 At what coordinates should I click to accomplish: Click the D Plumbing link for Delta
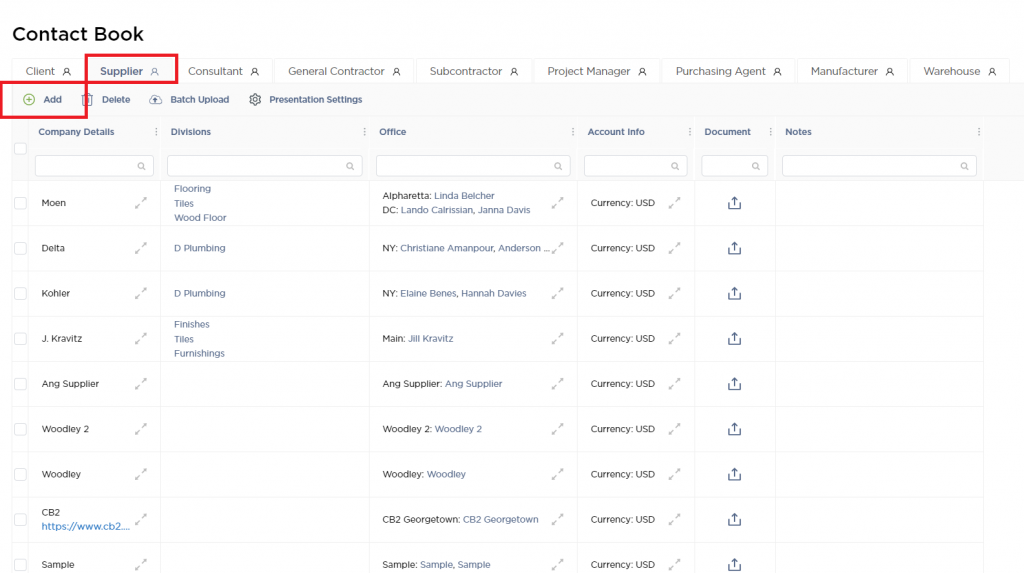pyautogui.click(x=199, y=248)
